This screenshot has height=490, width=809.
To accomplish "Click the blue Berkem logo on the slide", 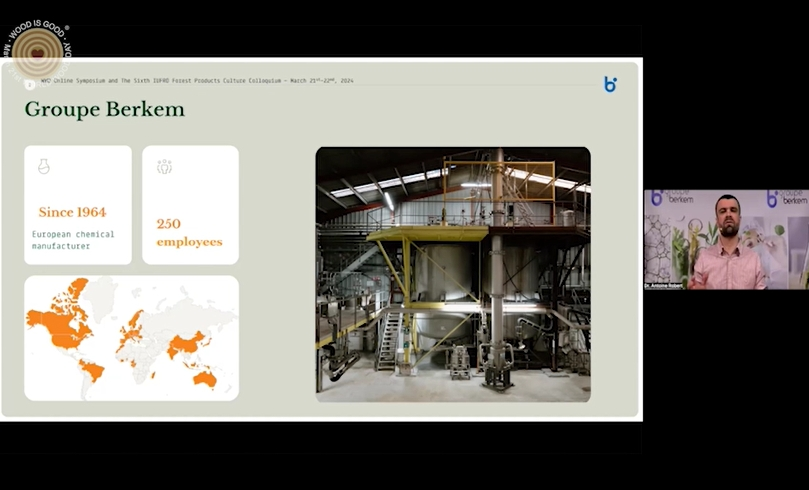I will point(610,84).
